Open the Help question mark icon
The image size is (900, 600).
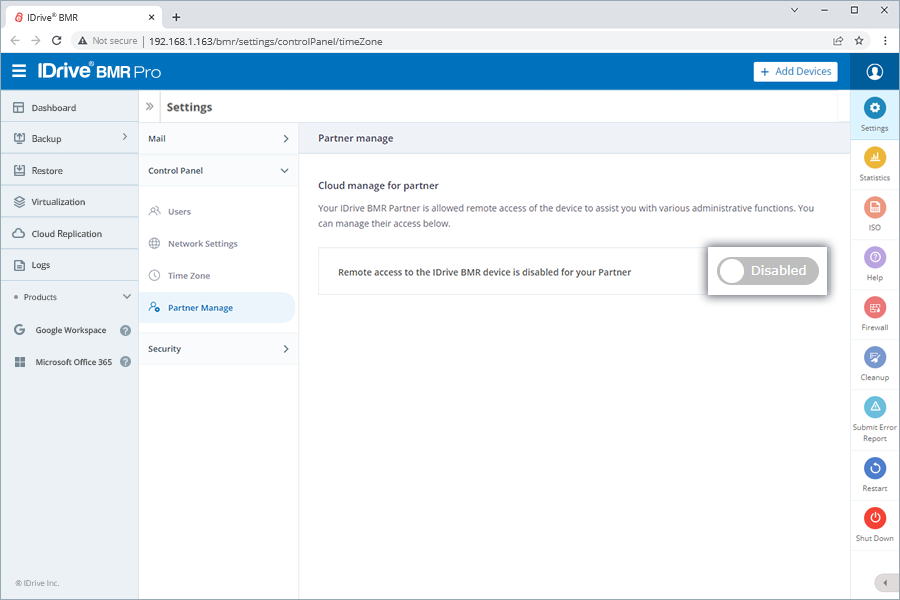874,257
